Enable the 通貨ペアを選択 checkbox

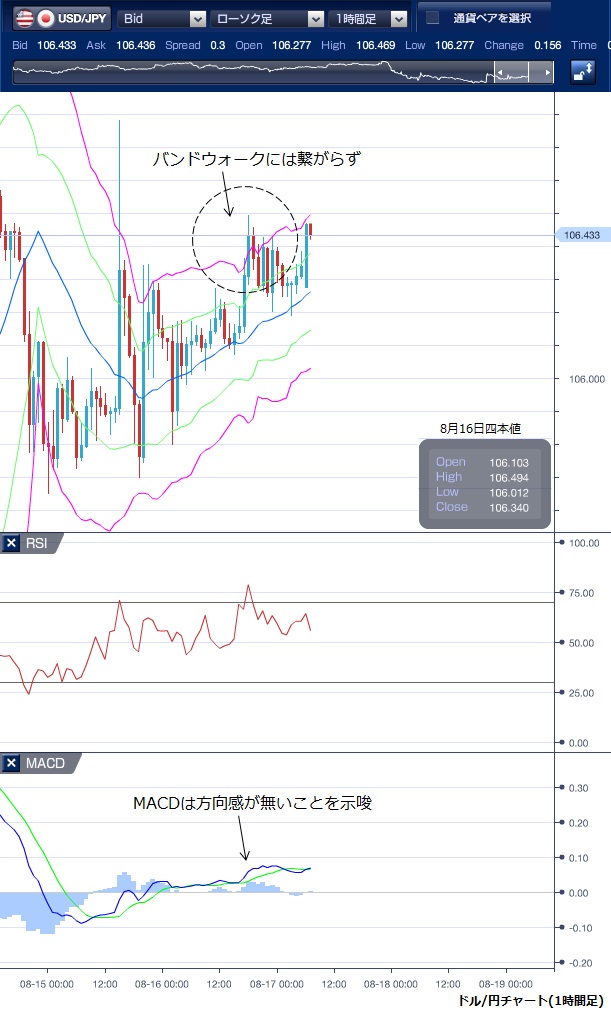point(432,18)
